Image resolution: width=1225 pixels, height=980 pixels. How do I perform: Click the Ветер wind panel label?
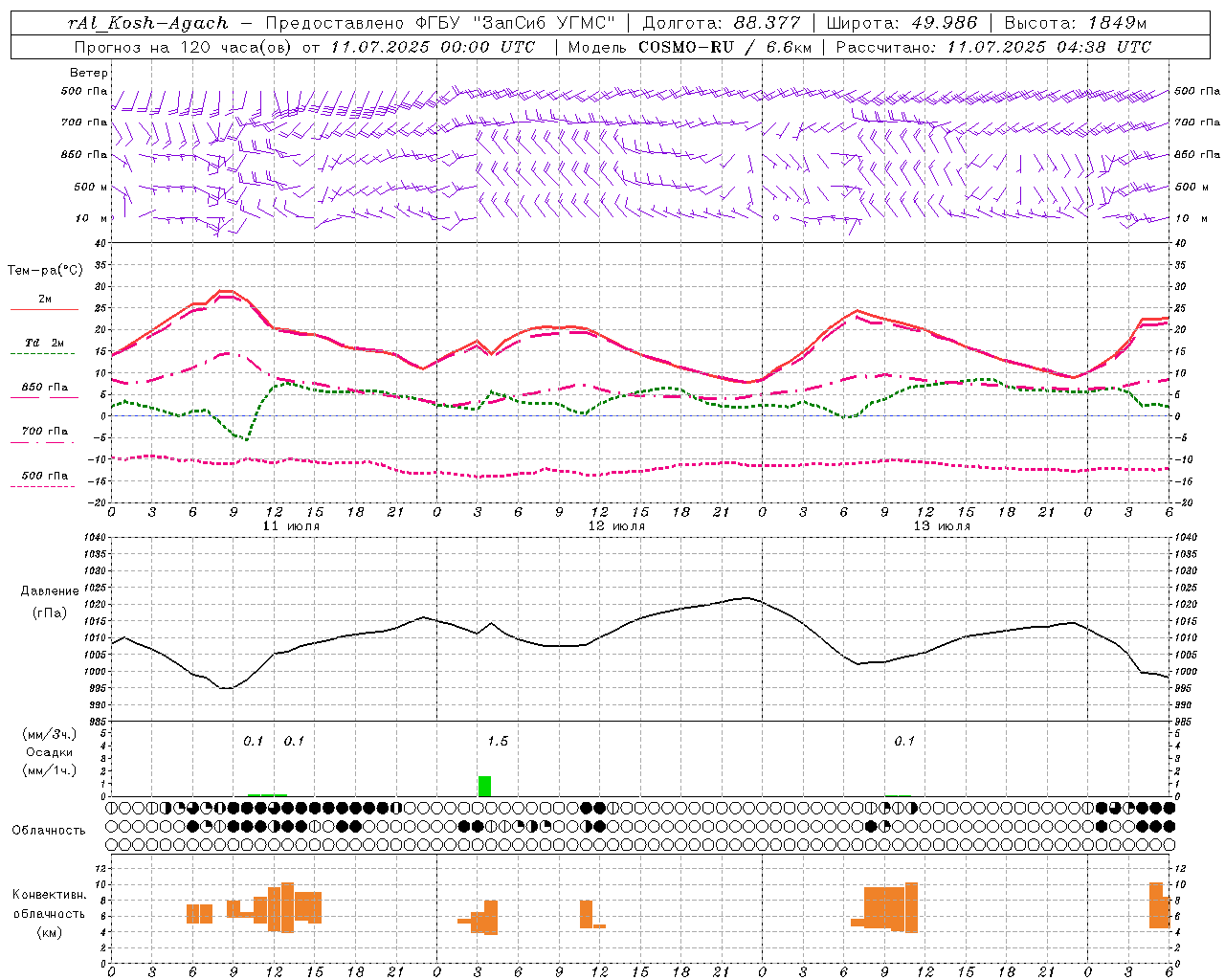[x=89, y=73]
